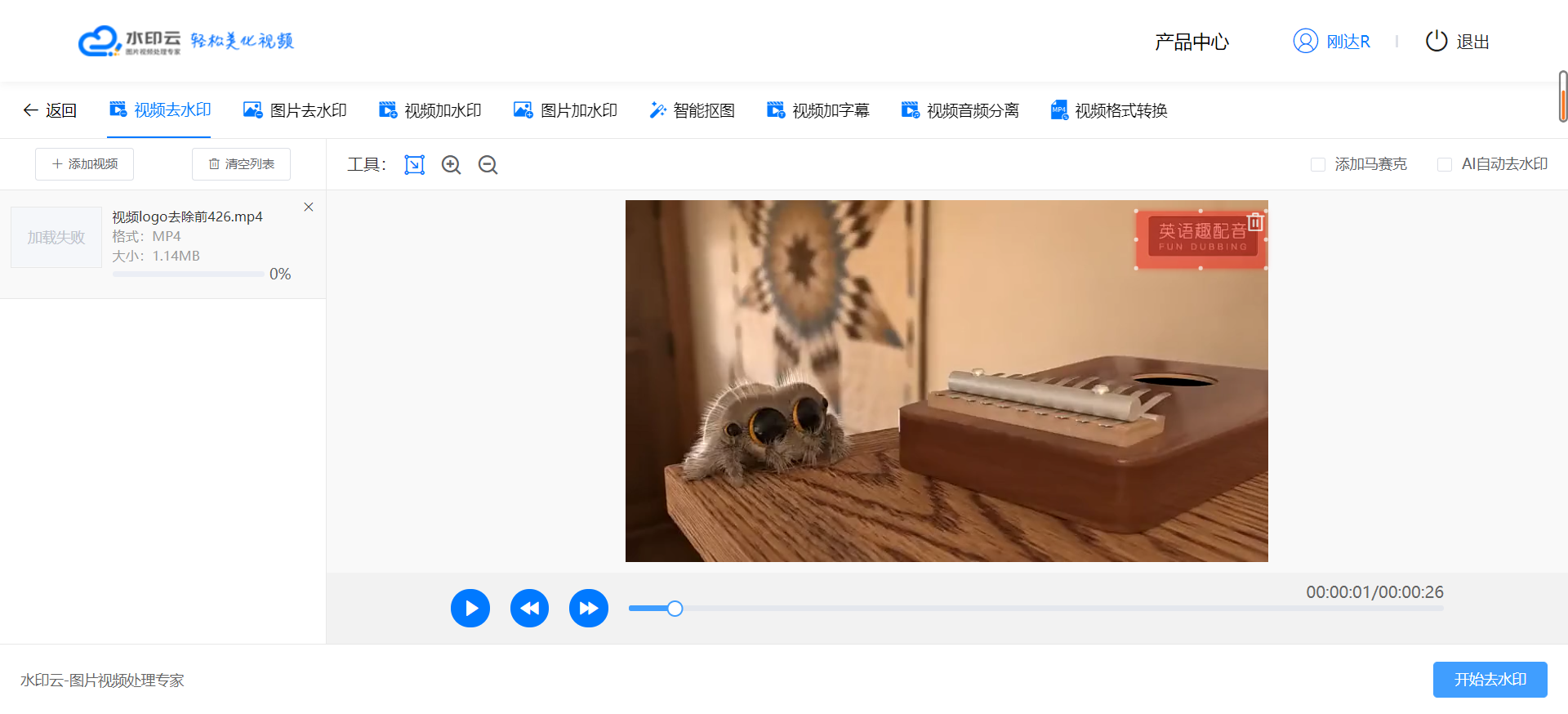Viewport: 1568px width, 714px height.
Task: Click the video progress slider handle
Action: [x=675, y=609]
